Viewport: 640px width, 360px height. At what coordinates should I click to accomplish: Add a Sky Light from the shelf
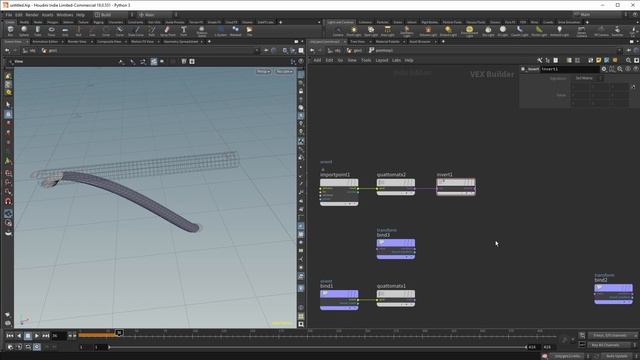tap(488, 31)
